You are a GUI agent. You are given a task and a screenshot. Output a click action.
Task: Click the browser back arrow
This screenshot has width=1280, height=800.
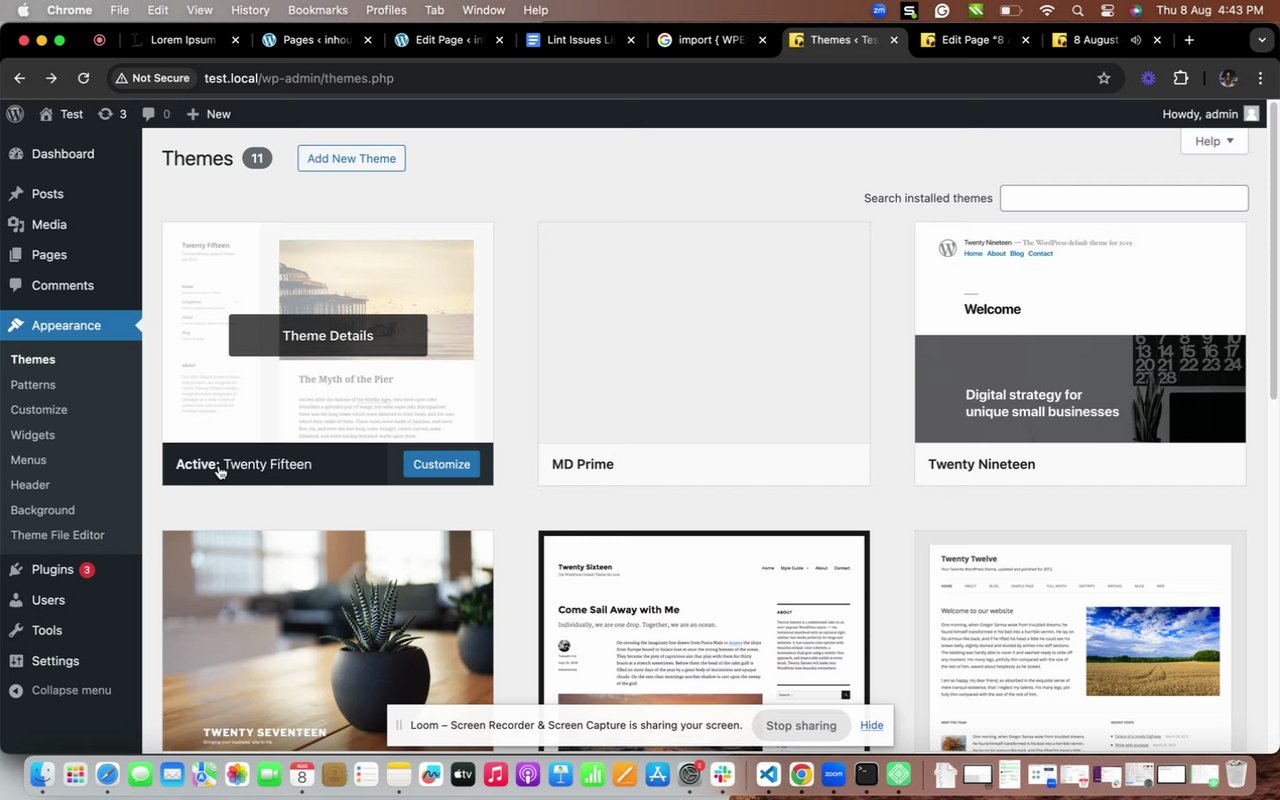(x=20, y=78)
